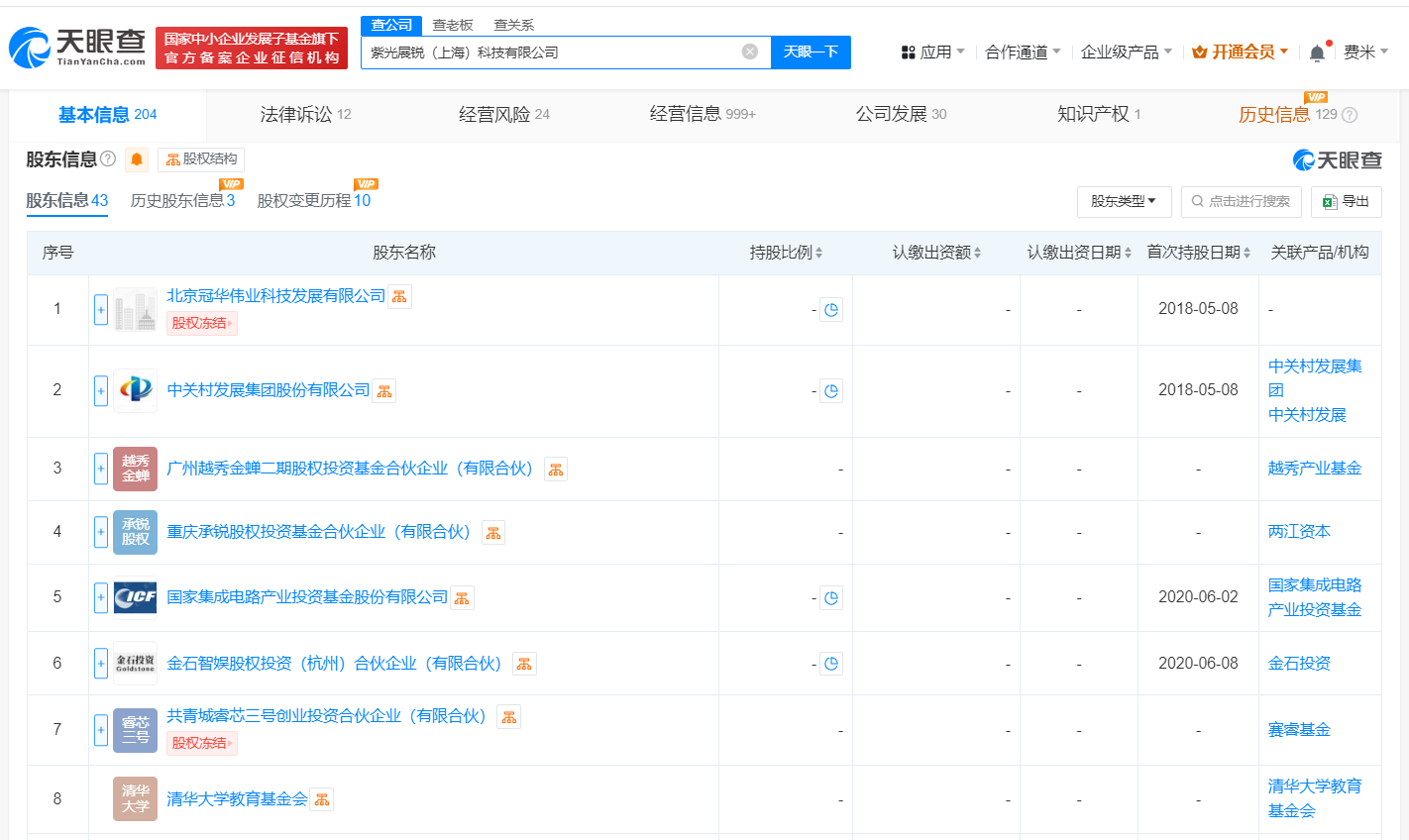
Task: Expand row 1 shareholder with plus toggle
Action: coord(101,310)
